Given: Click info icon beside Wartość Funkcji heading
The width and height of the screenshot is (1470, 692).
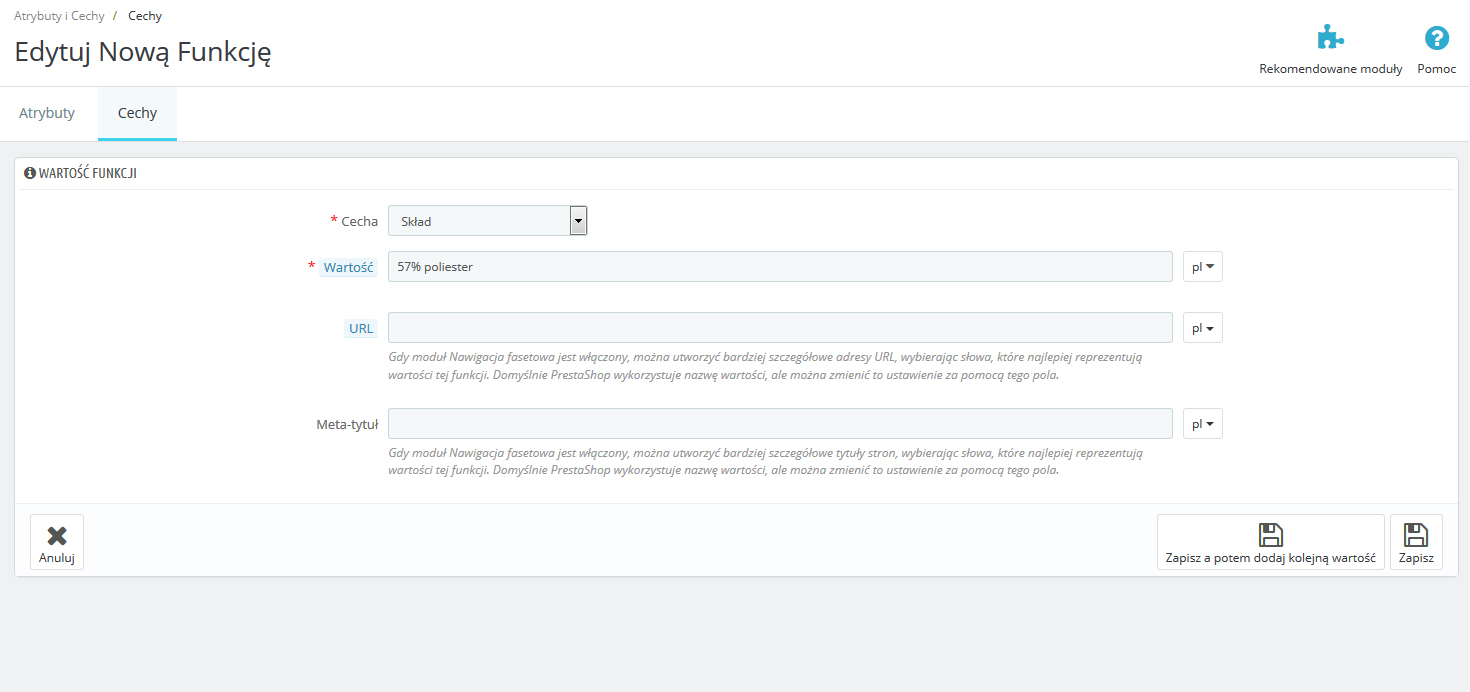Looking at the screenshot, I should 29,173.
